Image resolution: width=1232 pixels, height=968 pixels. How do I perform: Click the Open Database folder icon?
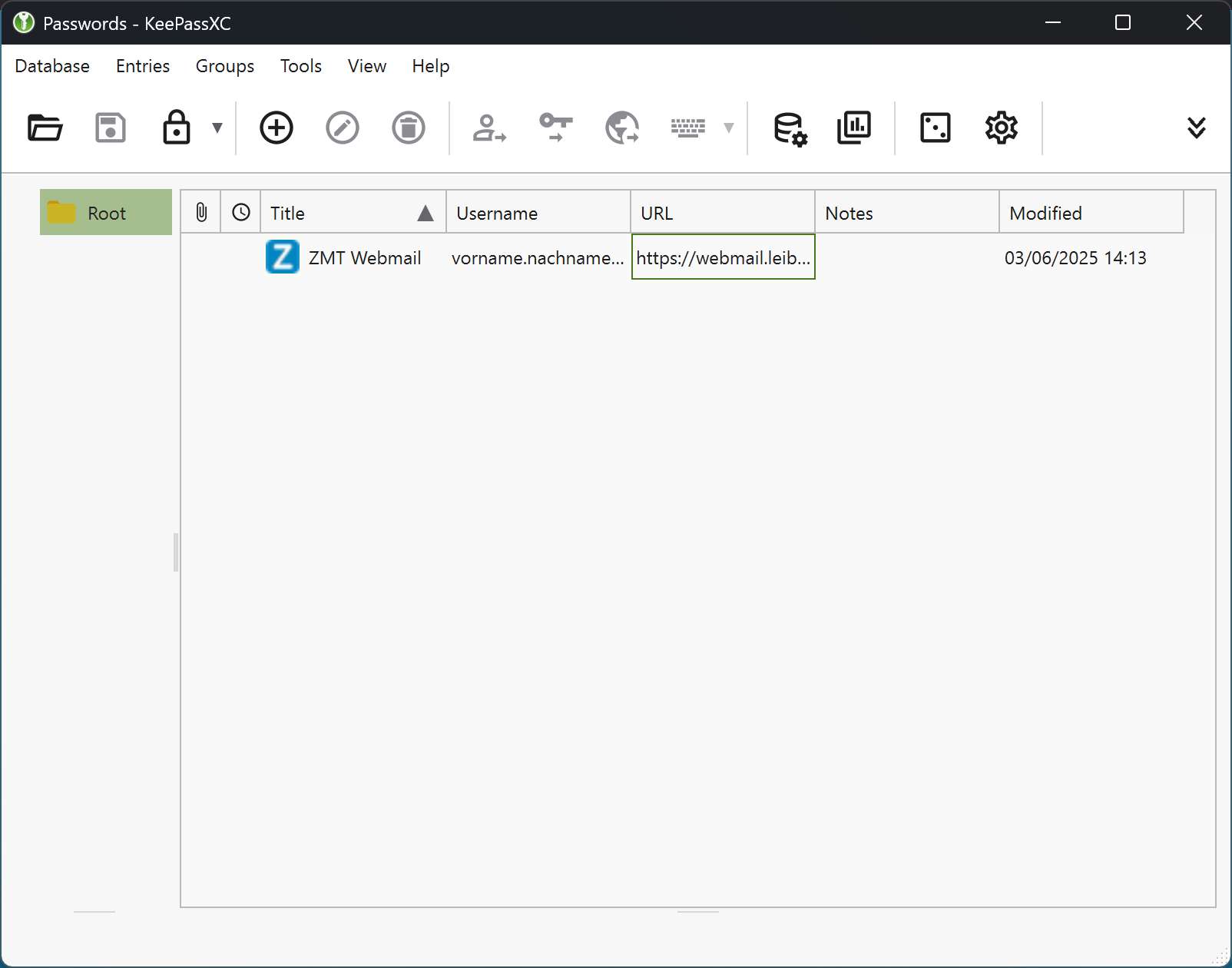[45, 128]
